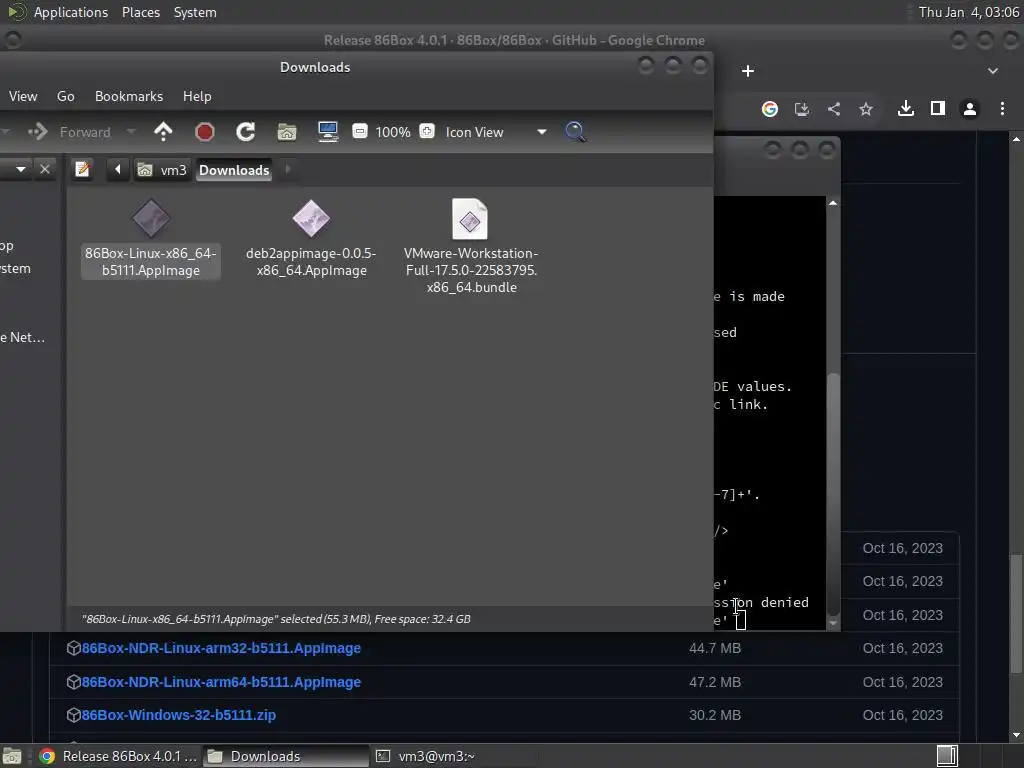The height and width of the screenshot is (768, 1024).
Task: Click the Chrome page vertical scrollbar
Action: pos(1016,614)
